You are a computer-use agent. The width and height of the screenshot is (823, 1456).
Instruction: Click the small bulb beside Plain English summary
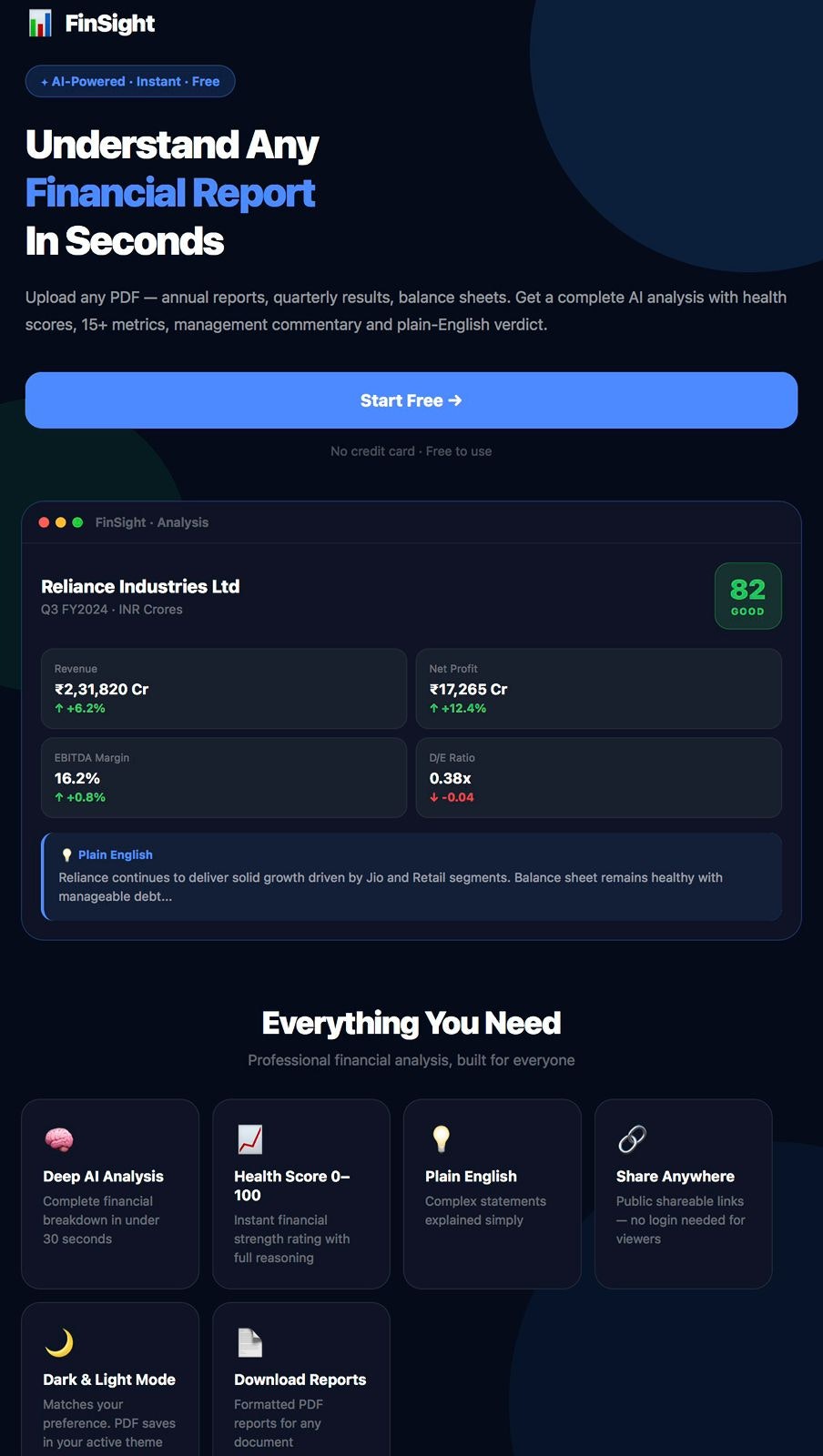(x=66, y=855)
